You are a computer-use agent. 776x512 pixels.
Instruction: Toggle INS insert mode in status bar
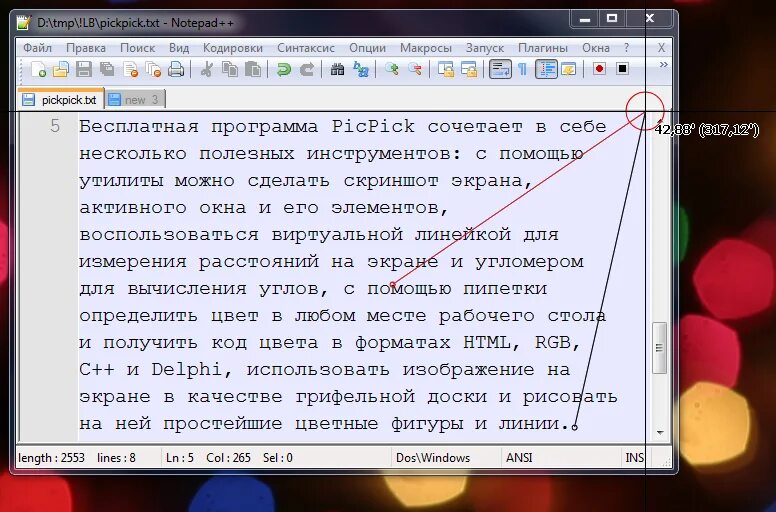point(634,458)
